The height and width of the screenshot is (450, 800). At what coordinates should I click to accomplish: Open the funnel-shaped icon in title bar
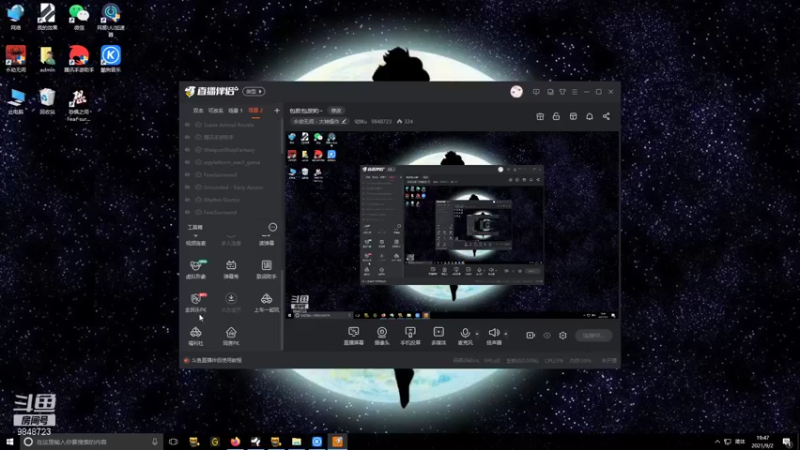[x=562, y=92]
